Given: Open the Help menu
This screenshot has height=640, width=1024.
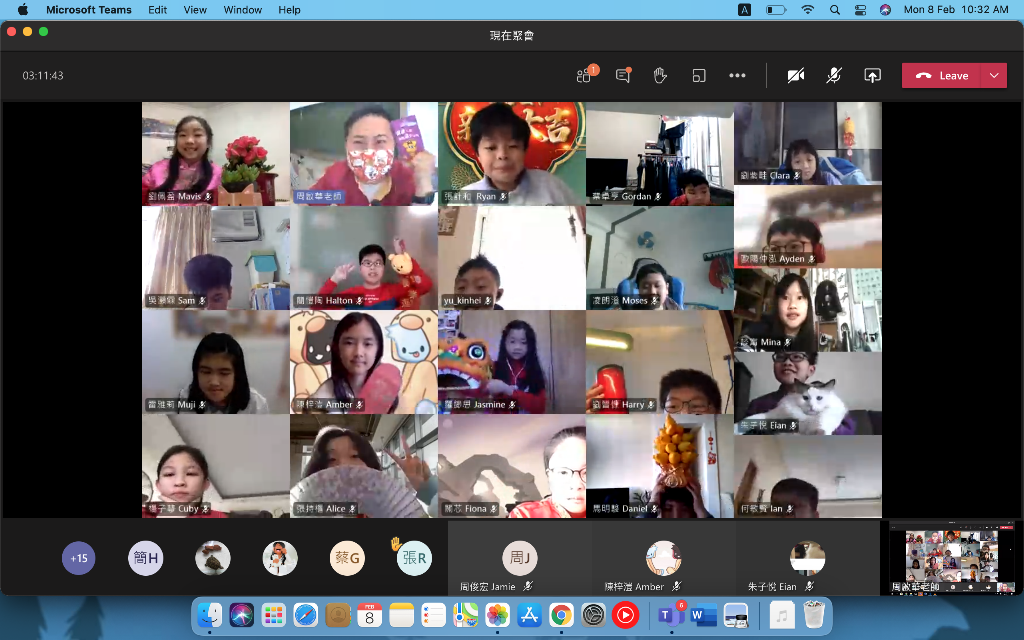Looking at the screenshot, I should click(289, 10).
